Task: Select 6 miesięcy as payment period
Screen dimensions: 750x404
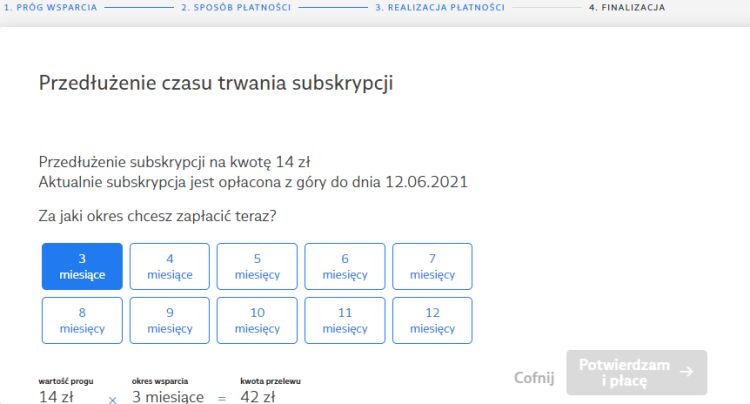Action: click(345, 266)
